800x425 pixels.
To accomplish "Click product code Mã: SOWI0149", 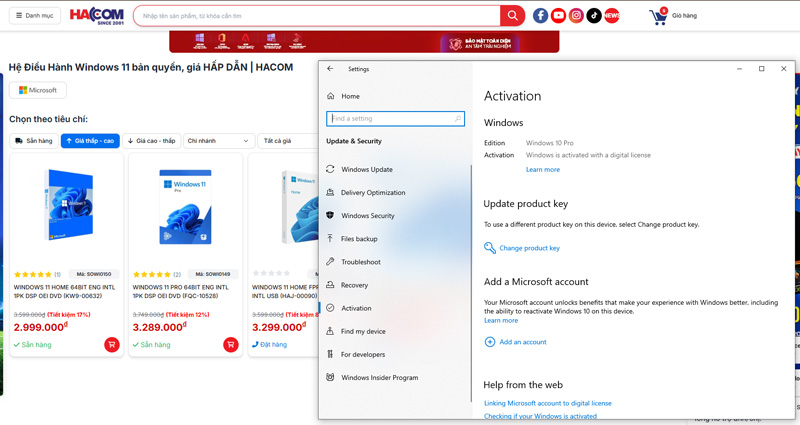I will click(213, 274).
